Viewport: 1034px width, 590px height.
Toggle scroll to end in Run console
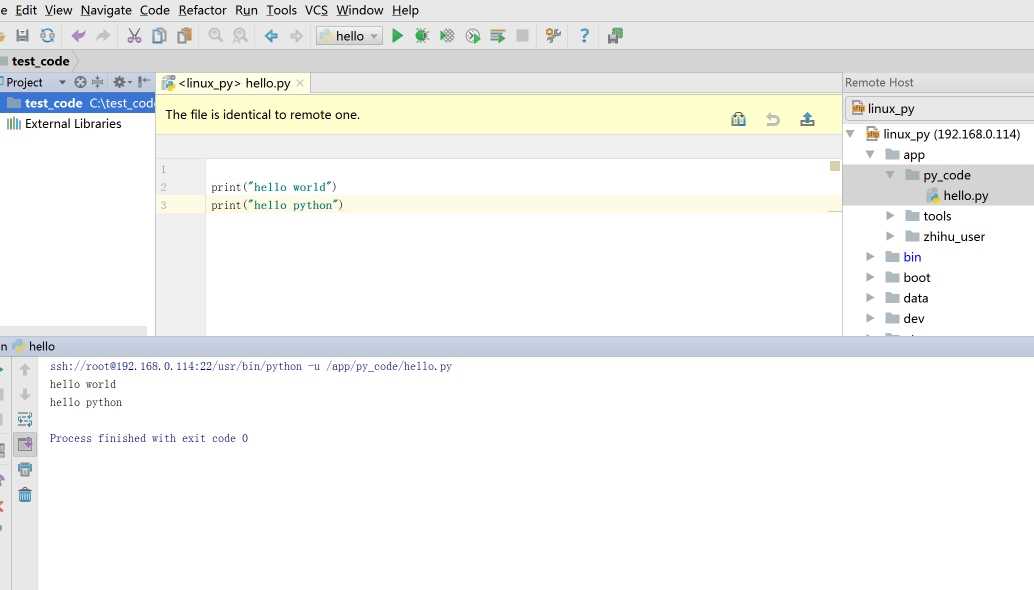tap(24, 444)
